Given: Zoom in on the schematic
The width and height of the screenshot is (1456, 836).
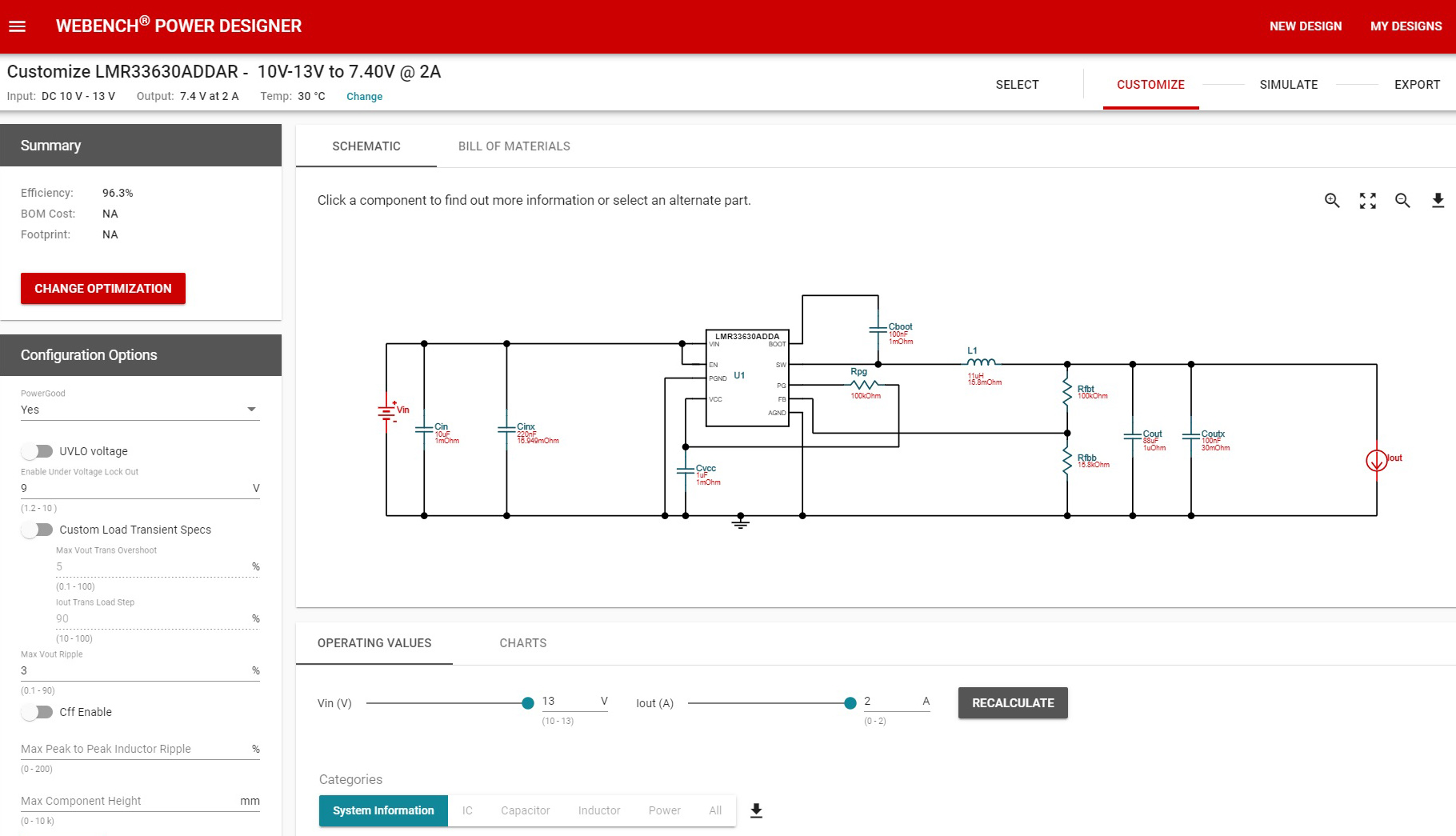Looking at the screenshot, I should point(1332,201).
